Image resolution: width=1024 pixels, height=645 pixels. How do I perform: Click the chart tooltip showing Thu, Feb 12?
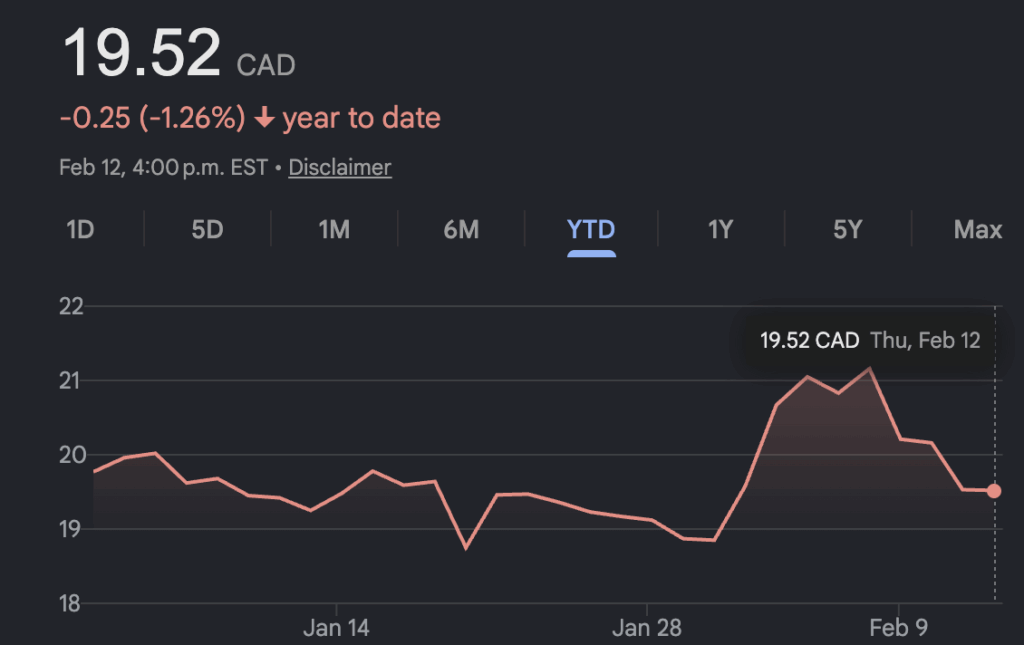(x=869, y=340)
